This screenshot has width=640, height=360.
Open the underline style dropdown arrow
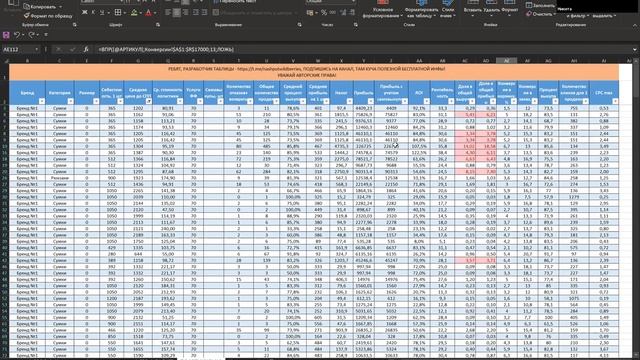coord(109,13)
